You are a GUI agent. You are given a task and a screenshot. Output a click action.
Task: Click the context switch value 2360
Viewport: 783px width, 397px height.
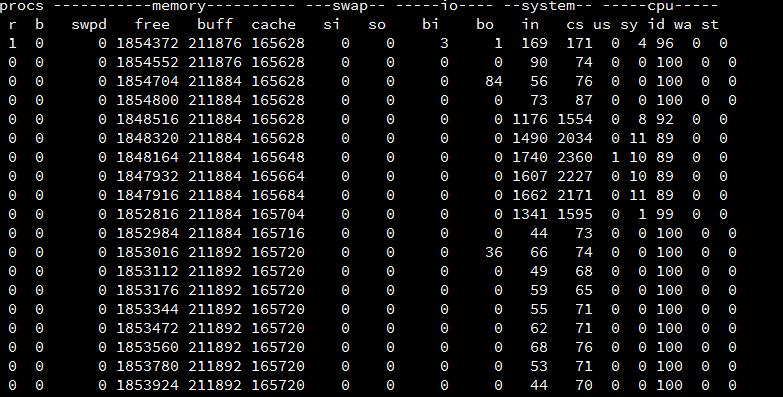pyautogui.click(x=575, y=157)
